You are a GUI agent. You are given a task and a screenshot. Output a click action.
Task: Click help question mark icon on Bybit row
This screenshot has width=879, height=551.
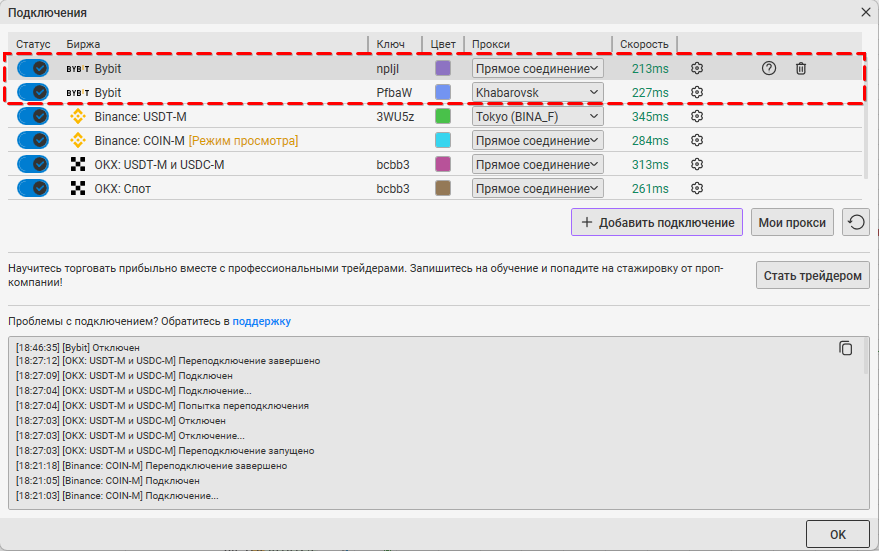click(768, 68)
